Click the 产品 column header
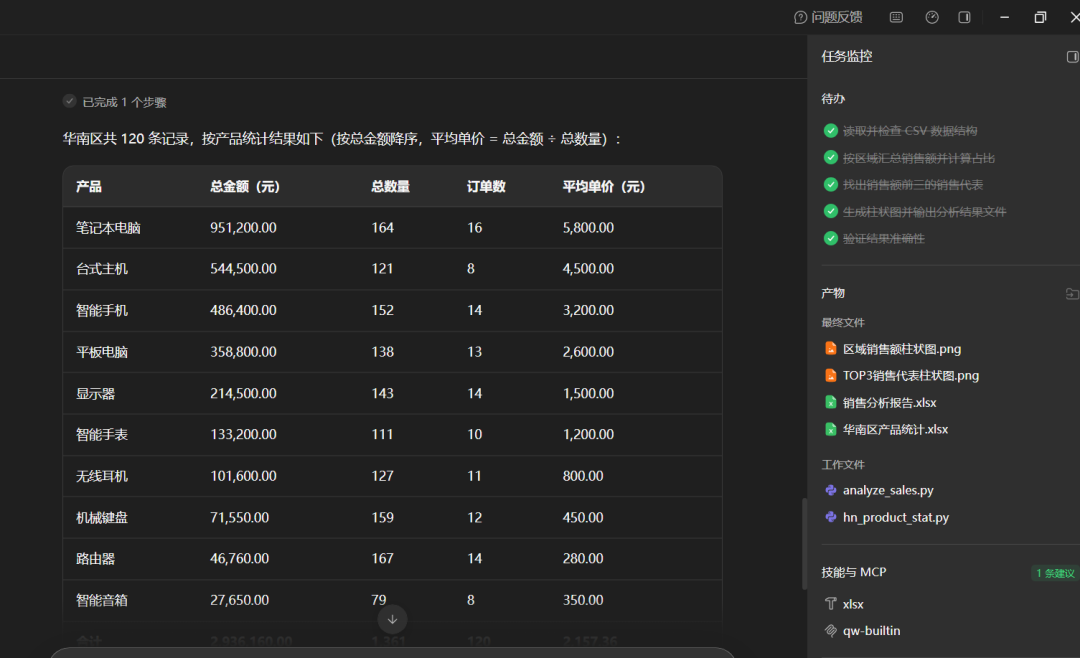The width and height of the screenshot is (1080, 658). click(89, 187)
